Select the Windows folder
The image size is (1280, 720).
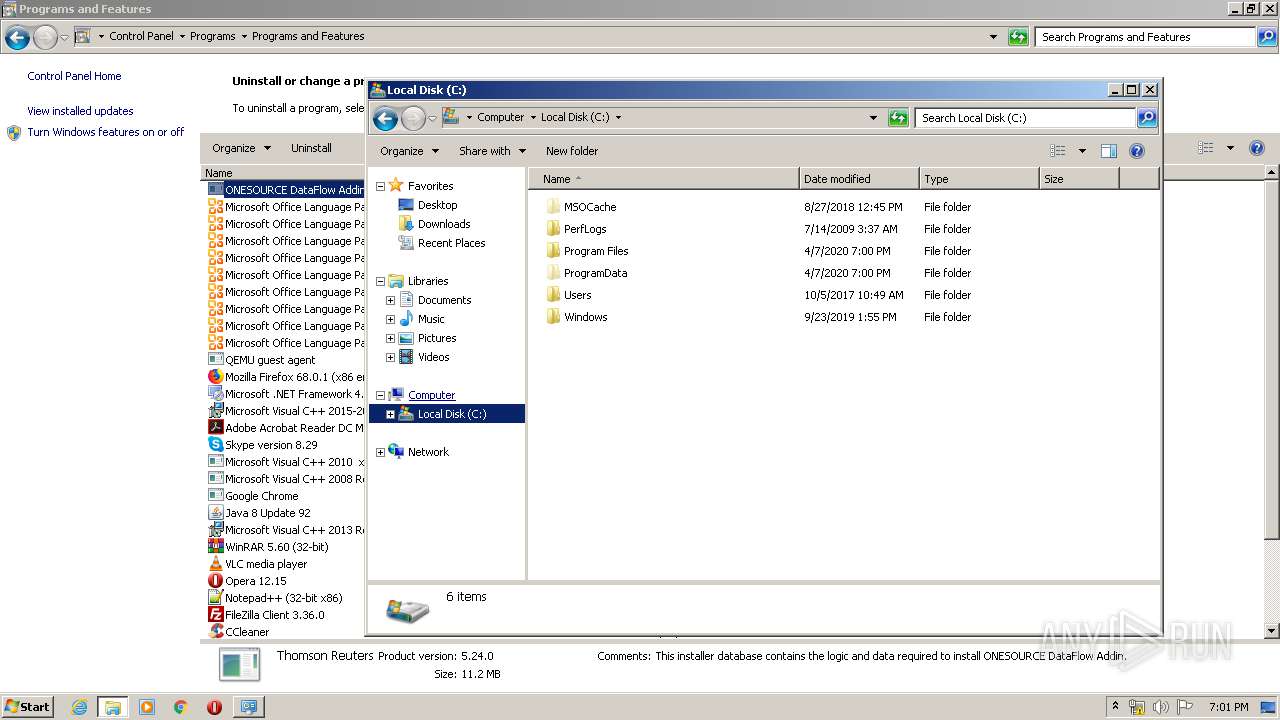pos(585,317)
